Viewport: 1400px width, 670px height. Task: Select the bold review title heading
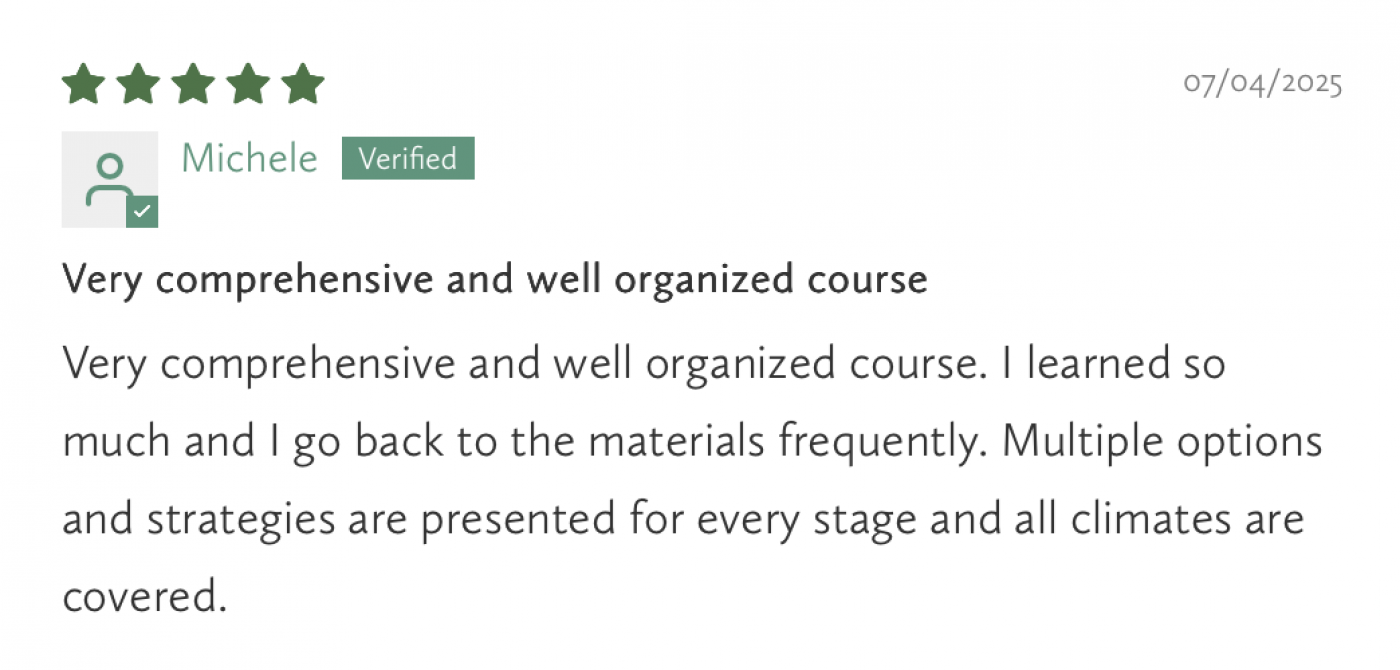[x=495, y=280]
